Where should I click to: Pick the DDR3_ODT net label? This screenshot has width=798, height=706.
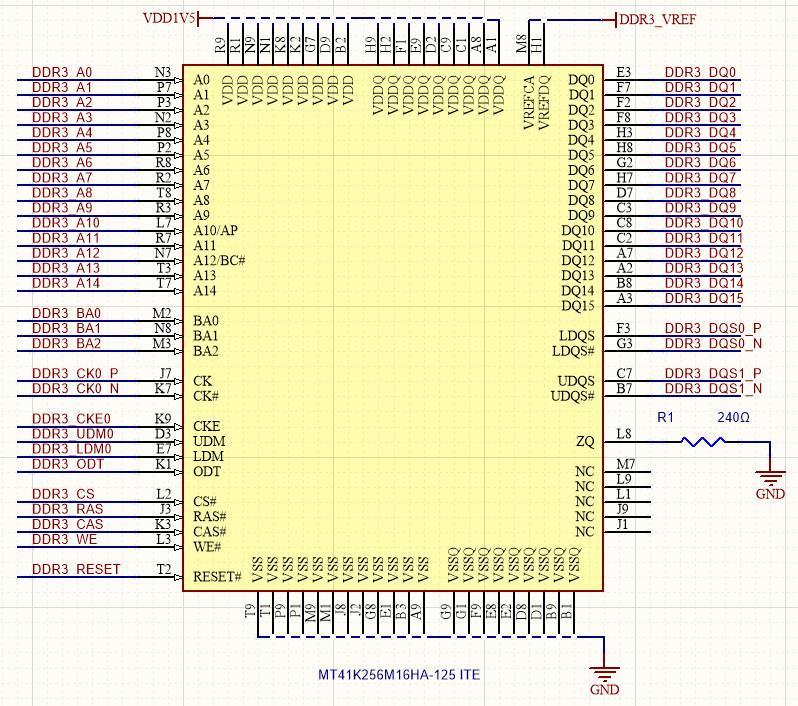[68, 464]
